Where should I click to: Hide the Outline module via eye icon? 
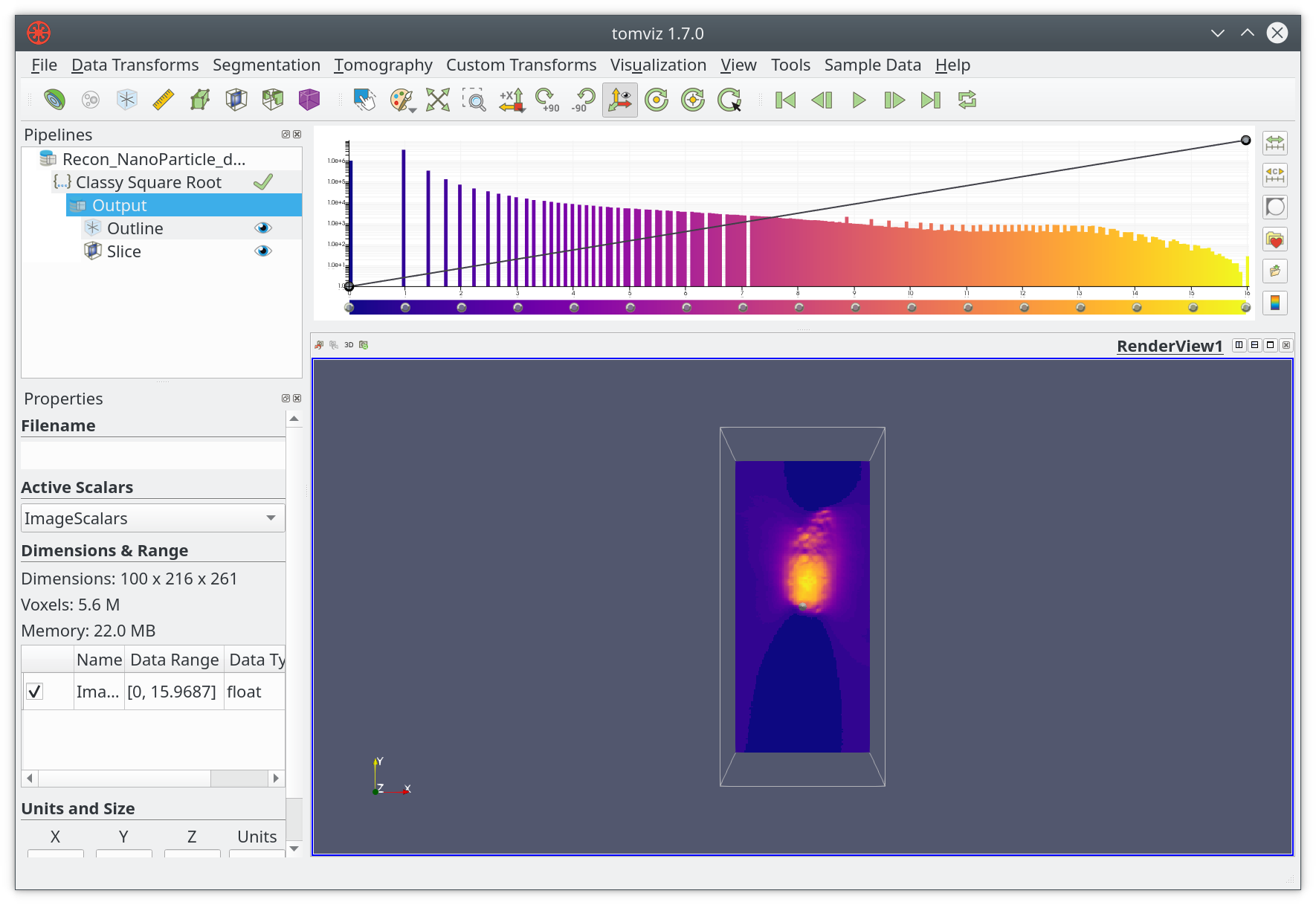click(263, 228)
